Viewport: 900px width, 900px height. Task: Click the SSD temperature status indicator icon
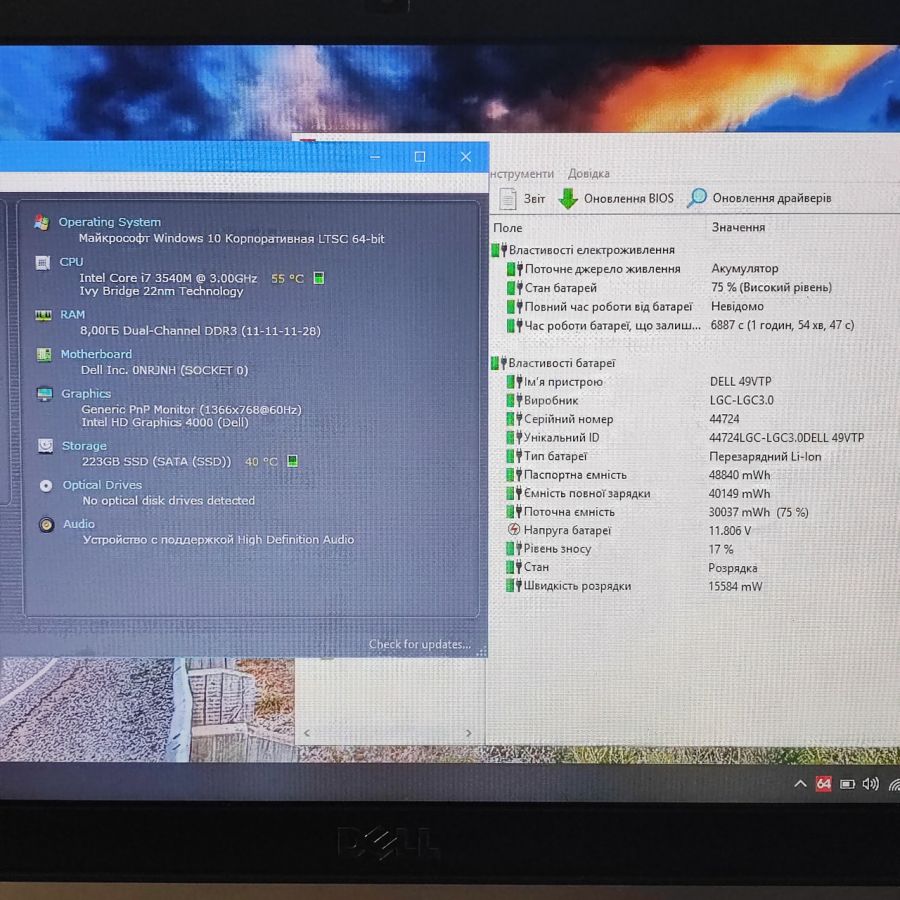click(292, 461)
